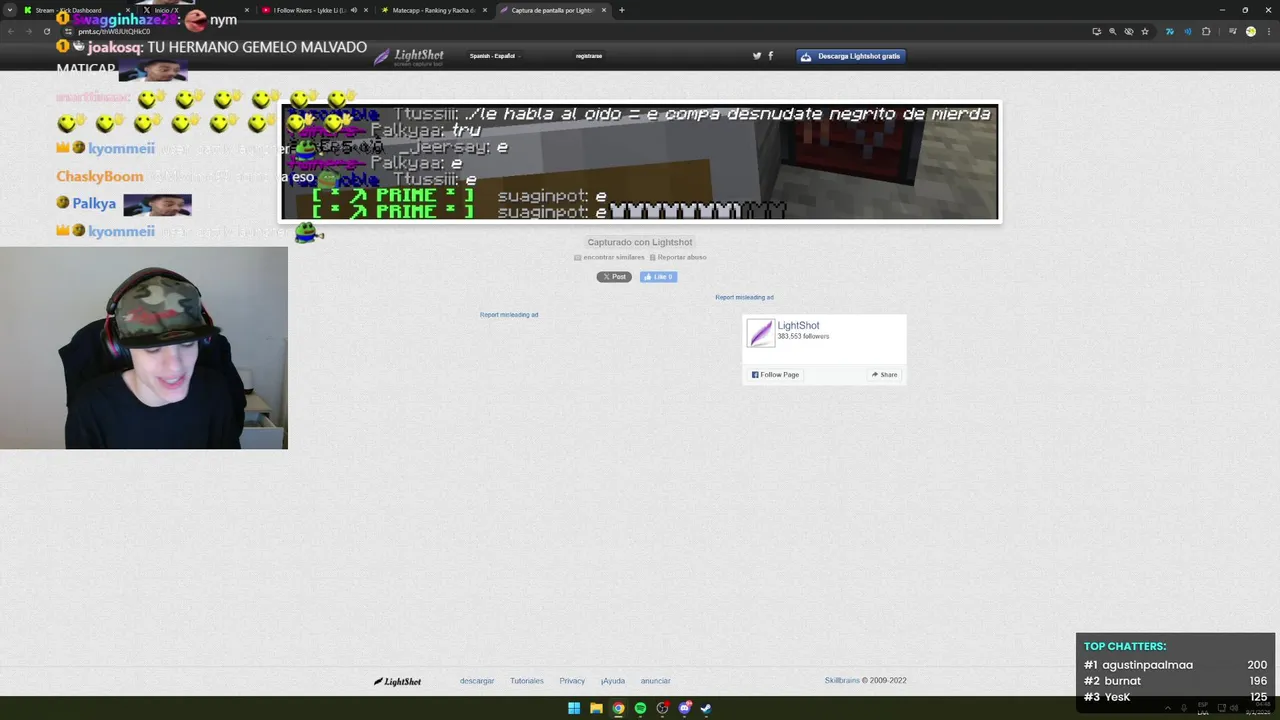This screenshot has height=720, width=1280.
Task: Open File Explorer from the taskbar
Action: [x=596, y=708]
